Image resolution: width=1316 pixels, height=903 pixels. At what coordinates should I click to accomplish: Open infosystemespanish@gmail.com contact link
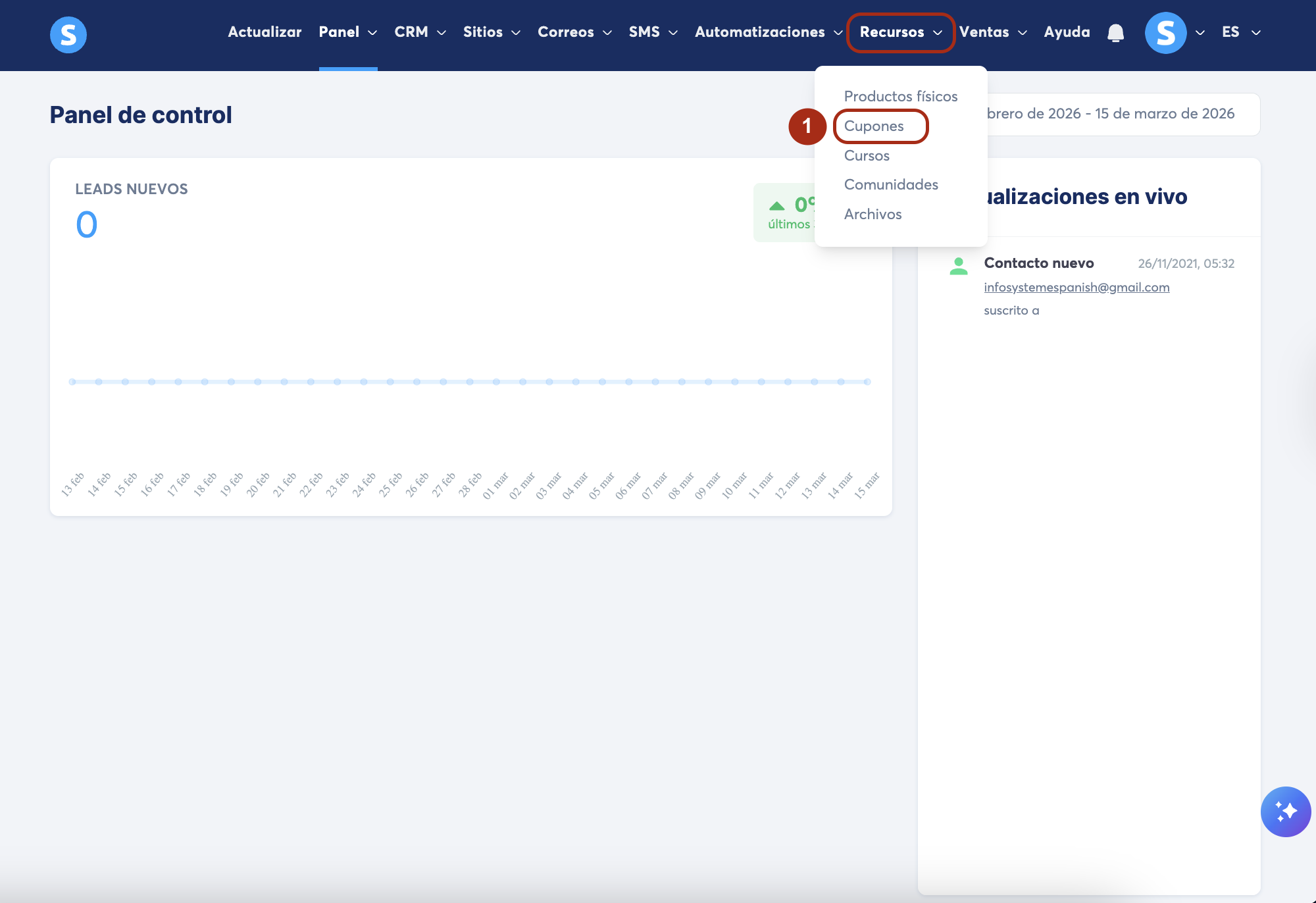click(x=1076, y=288)
